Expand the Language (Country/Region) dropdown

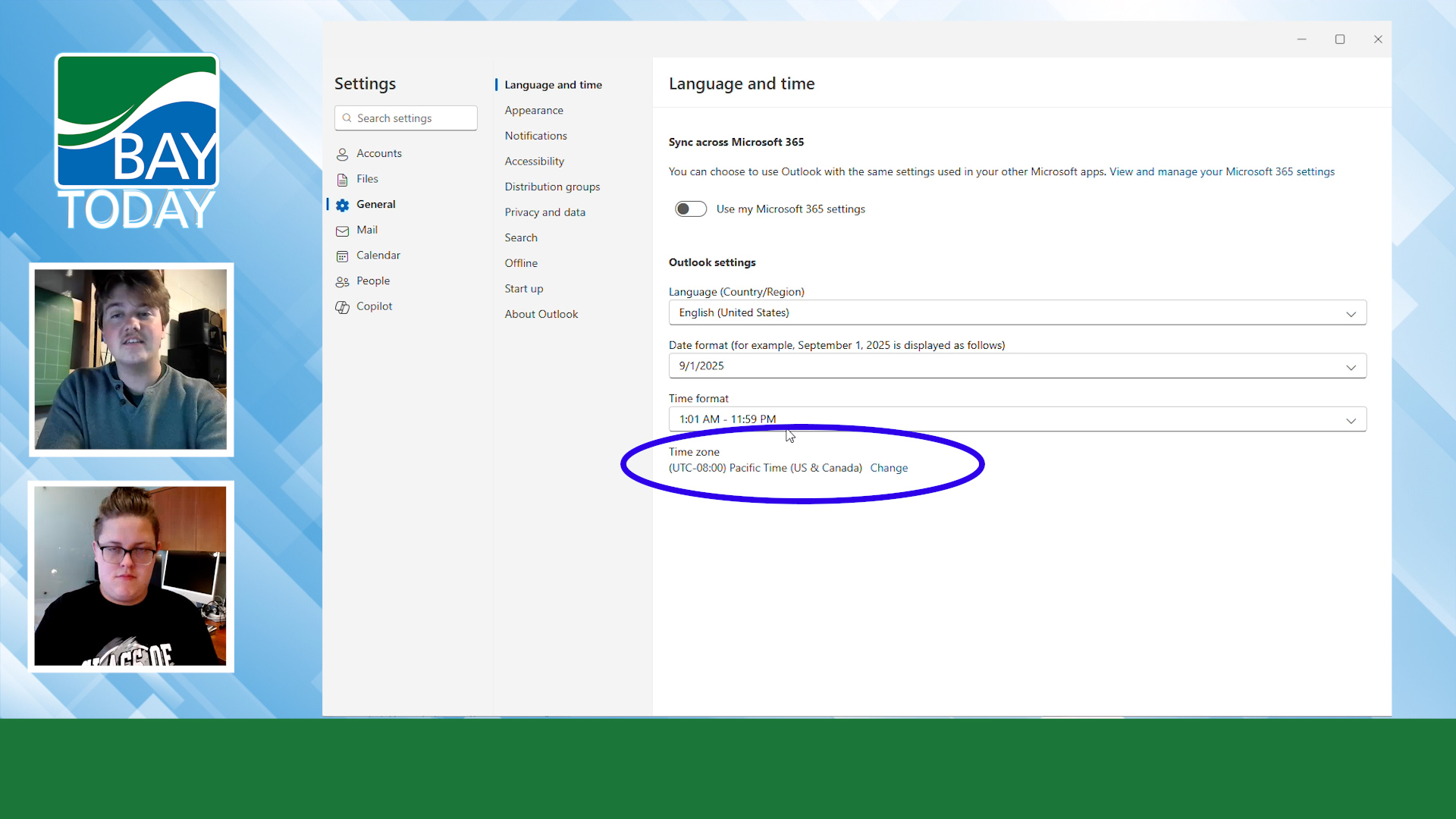(x=1017, y=313)
